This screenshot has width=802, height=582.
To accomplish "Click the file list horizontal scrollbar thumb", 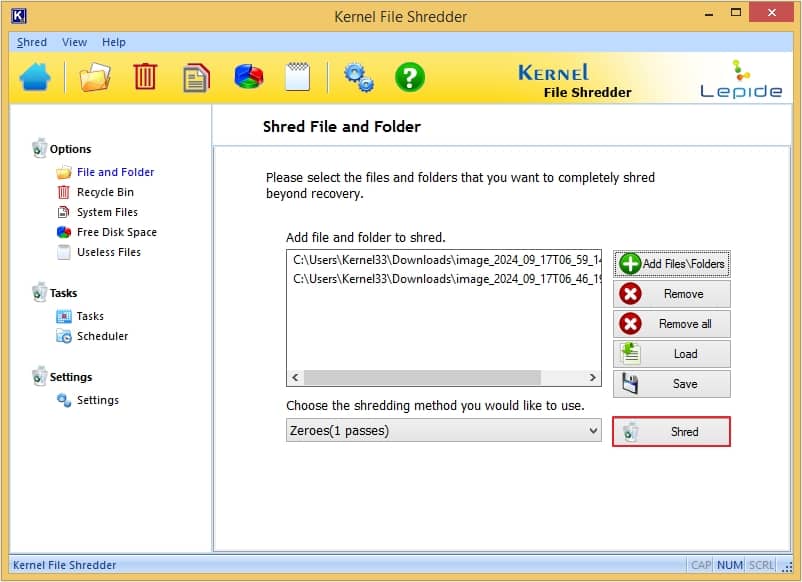I will 422,377.
